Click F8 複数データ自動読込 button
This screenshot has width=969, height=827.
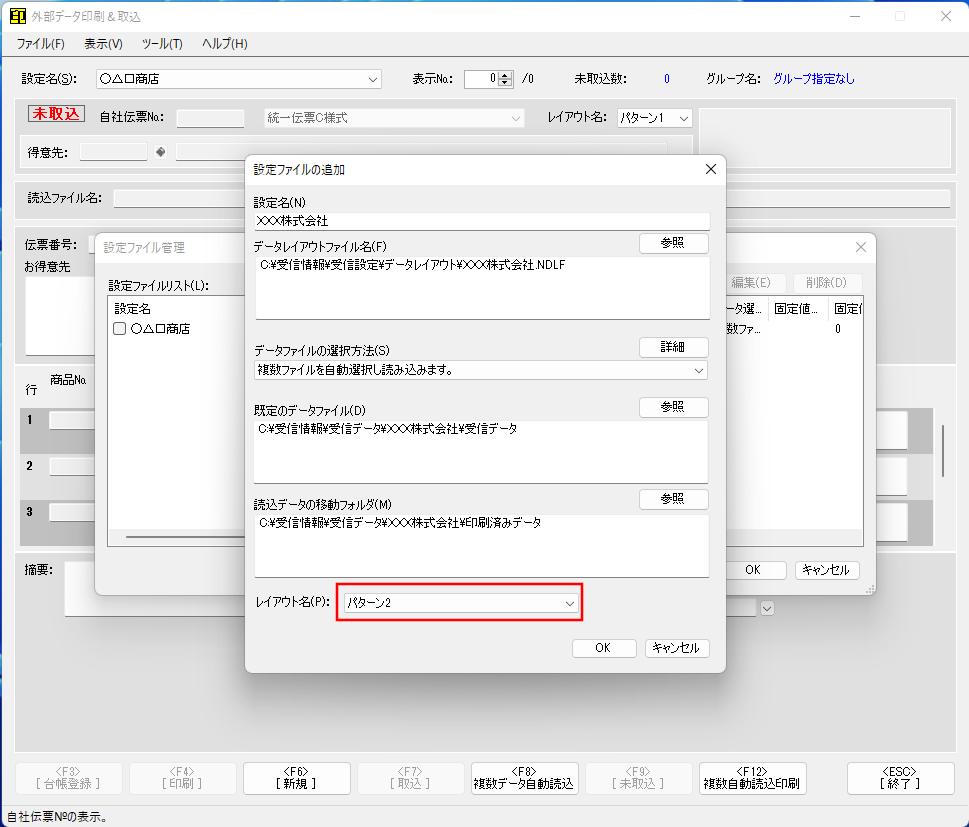click(524, 778)
